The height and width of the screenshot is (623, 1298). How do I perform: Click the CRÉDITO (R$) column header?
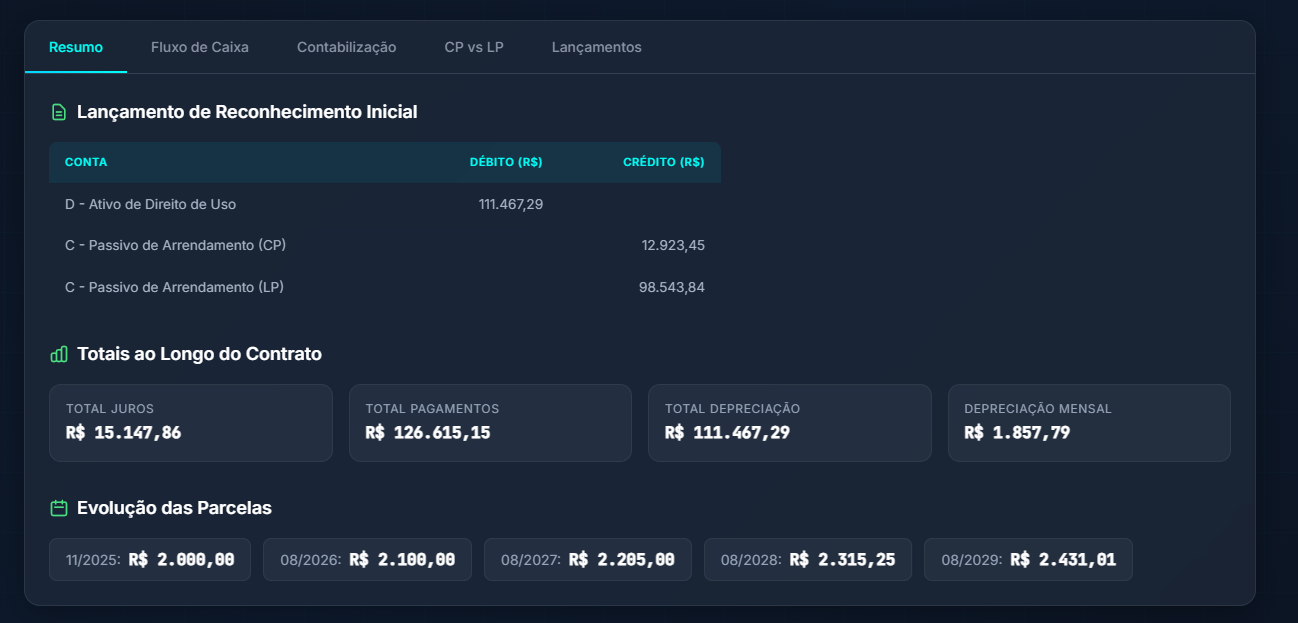pos(663,162)
